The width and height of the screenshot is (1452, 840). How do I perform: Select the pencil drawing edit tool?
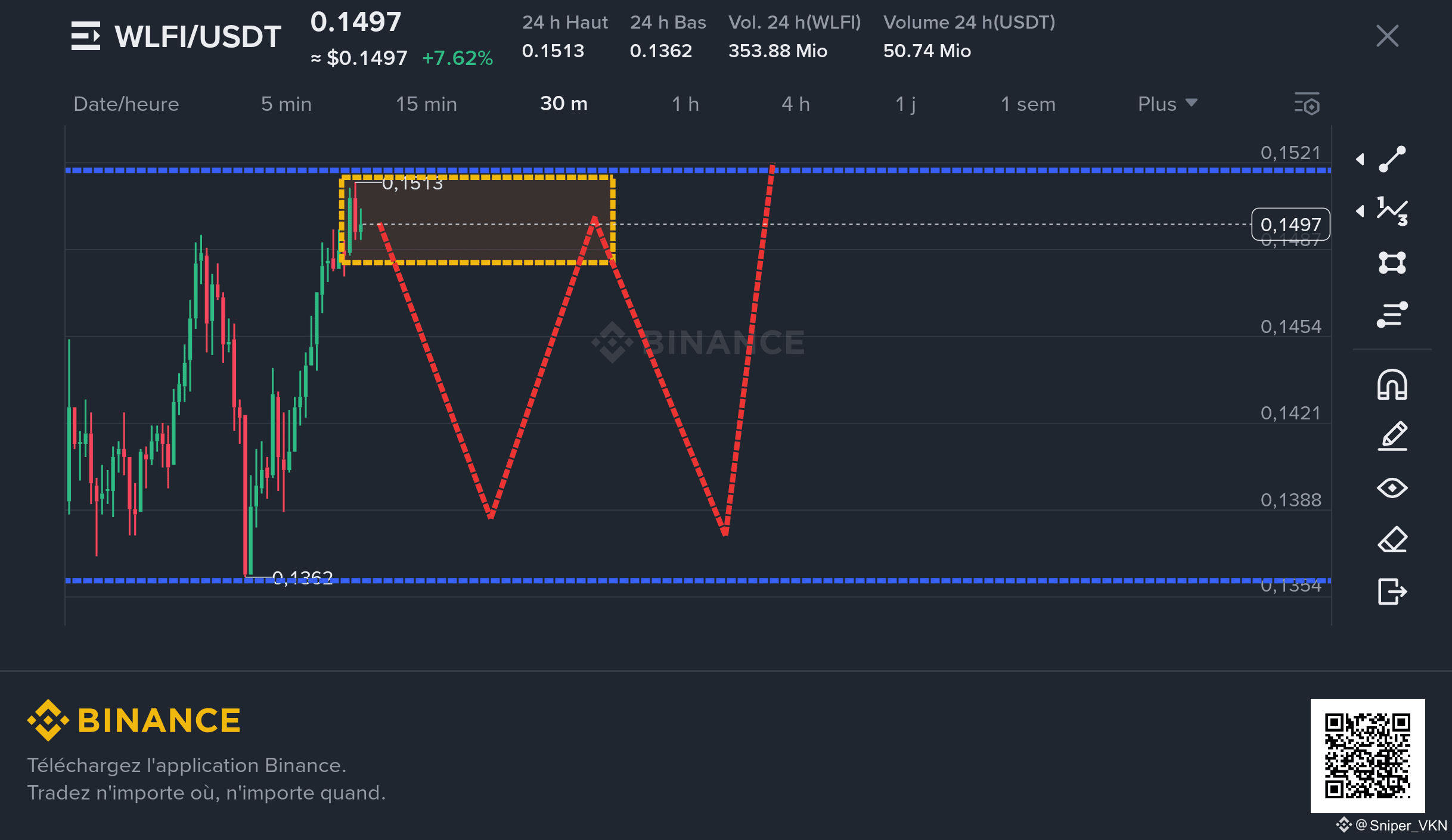(x=1392, y=436)
